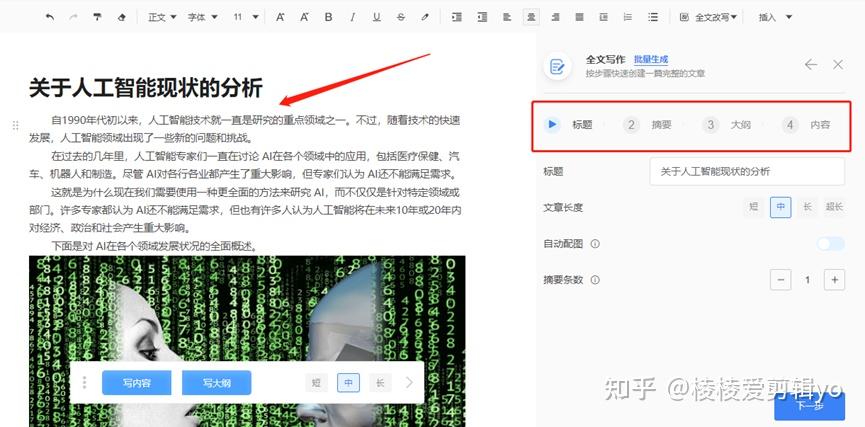Image resolution: width=865 pixels, height=427 pixels.
Task: Click the 全文写作 document pen icon
Action: [557, 67]
